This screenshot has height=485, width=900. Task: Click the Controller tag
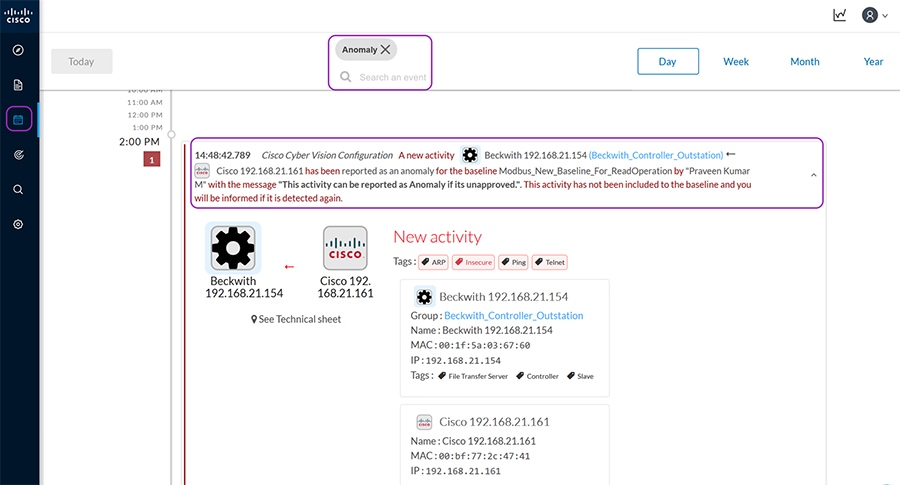coord(537,376)
